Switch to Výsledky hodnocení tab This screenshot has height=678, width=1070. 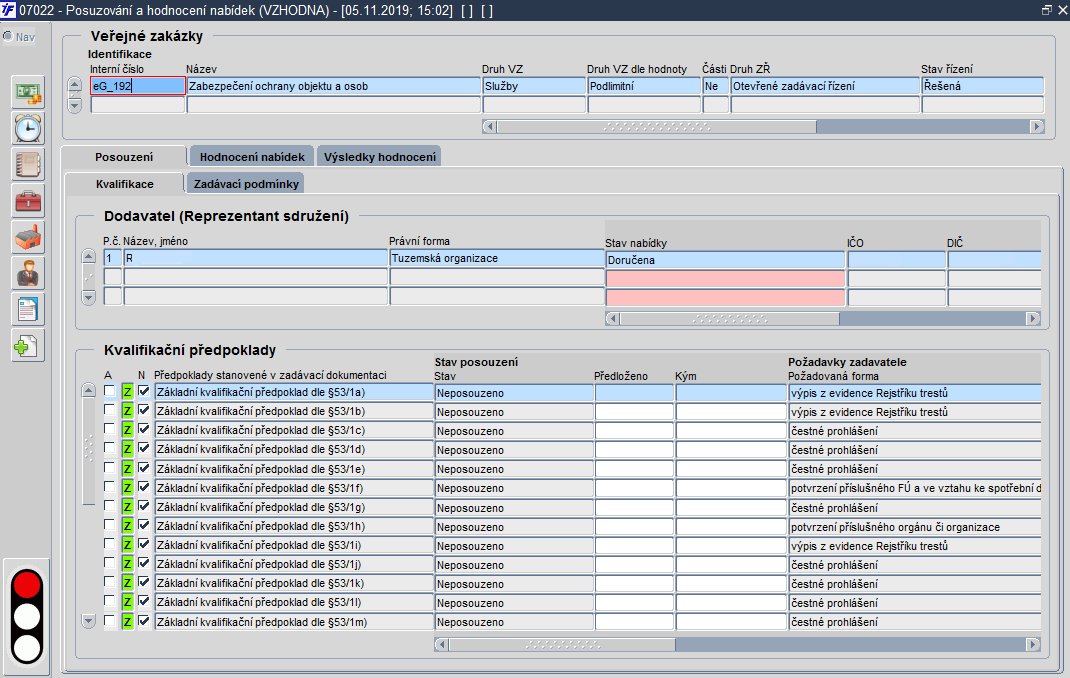point(379,157)
